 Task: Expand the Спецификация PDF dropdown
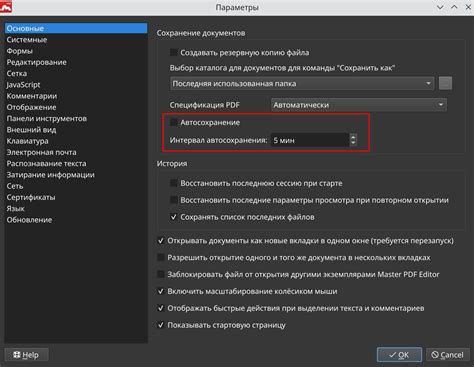pyautogui.click(x=359, y=105)
